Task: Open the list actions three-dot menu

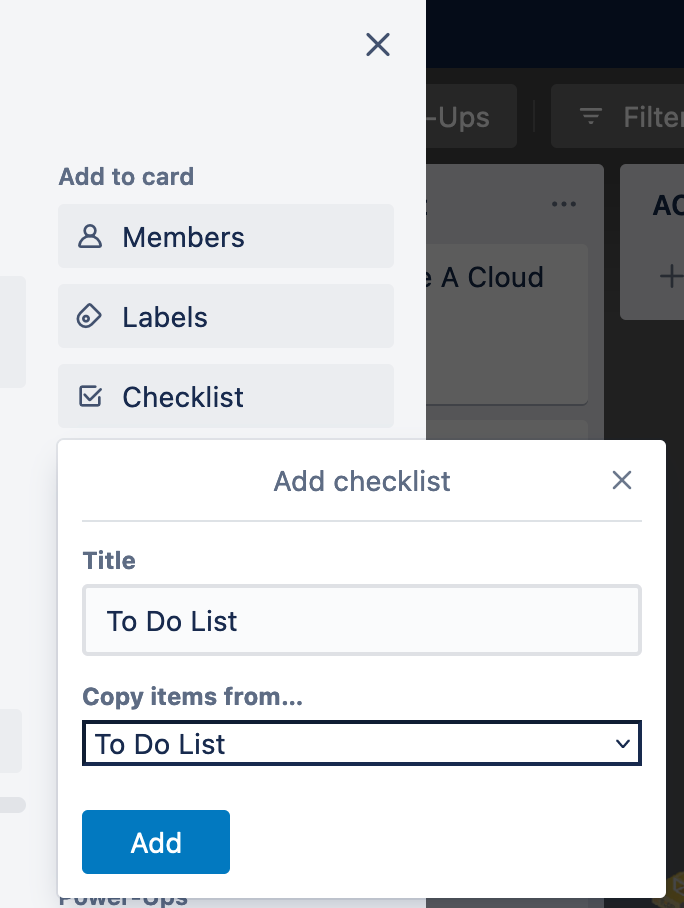Action: [564, 205]
